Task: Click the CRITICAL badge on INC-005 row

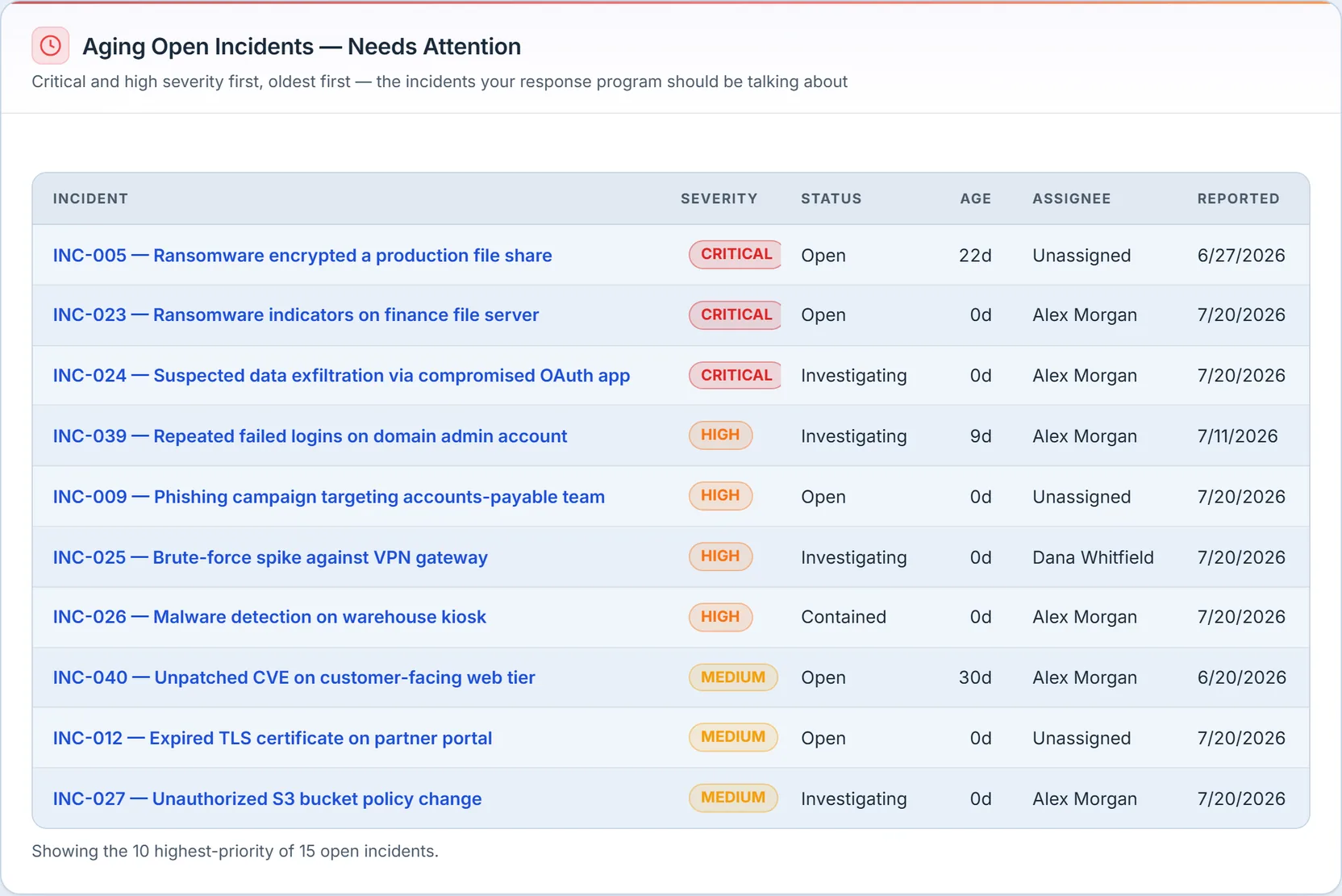Action: 736,254
